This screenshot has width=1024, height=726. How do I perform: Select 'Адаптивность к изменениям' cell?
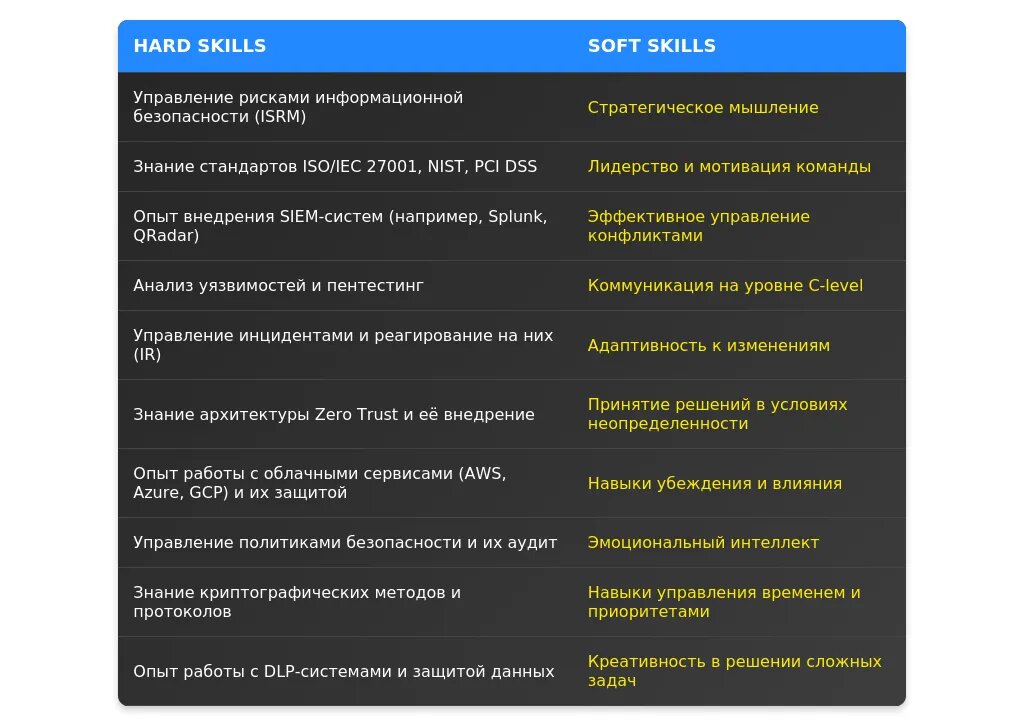tap(739, 345)
